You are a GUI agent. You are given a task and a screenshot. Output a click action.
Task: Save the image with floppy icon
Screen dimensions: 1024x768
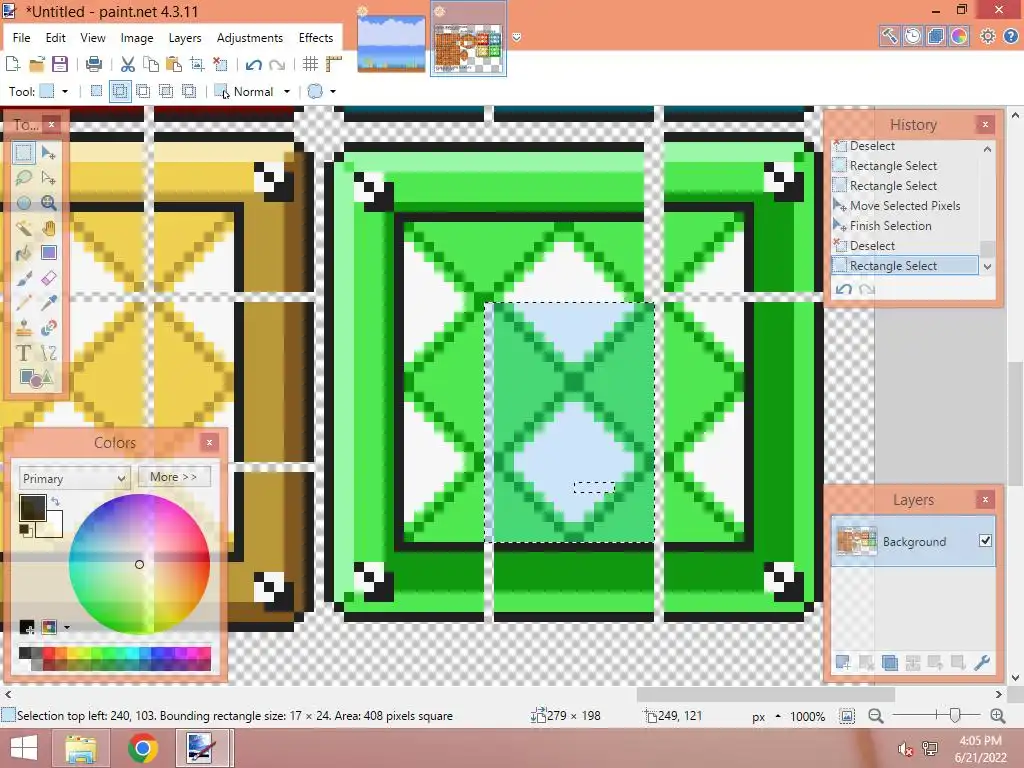(x=60, y=64)
